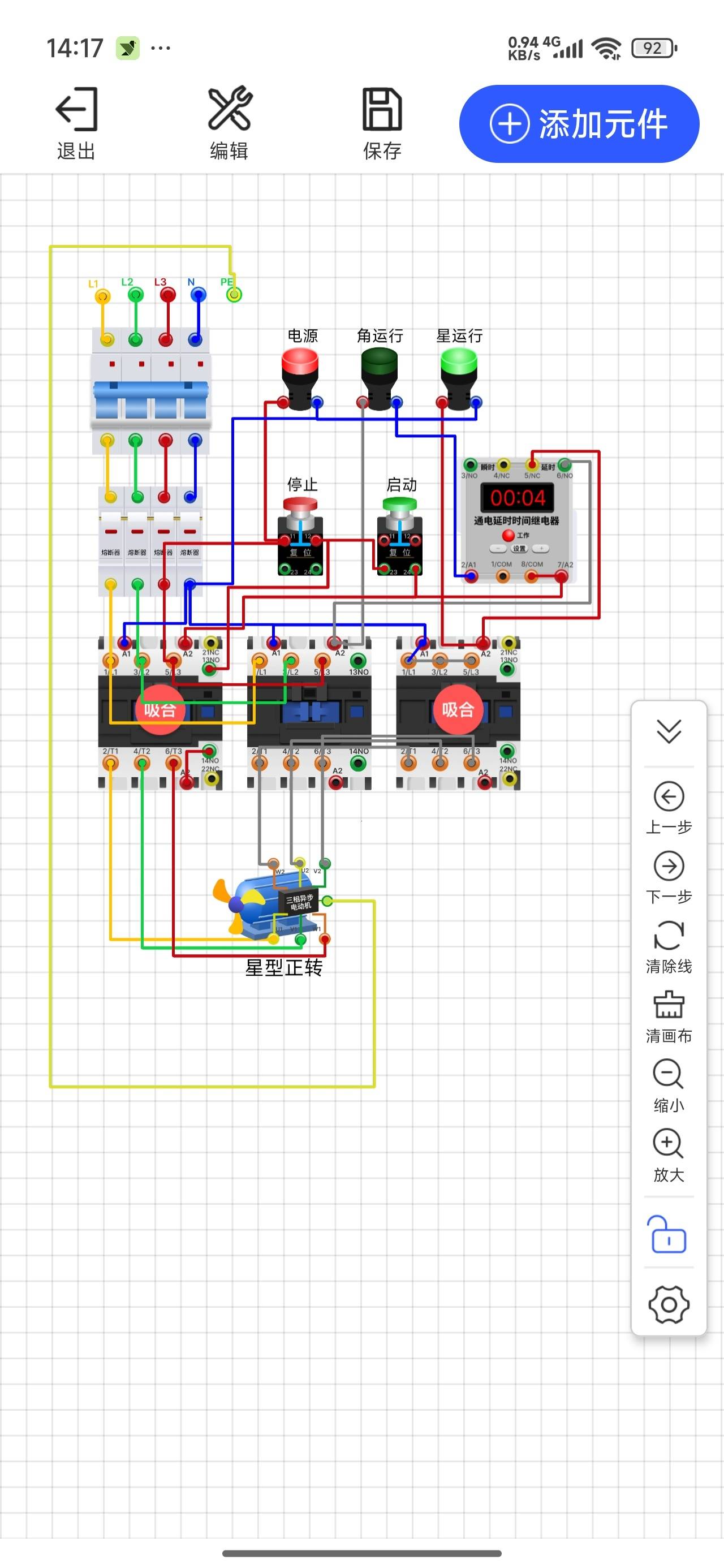Viewport: 724px width, 1568px height.
Task: Toggle the left contactor 吸合 button
Action: point(160,709)
